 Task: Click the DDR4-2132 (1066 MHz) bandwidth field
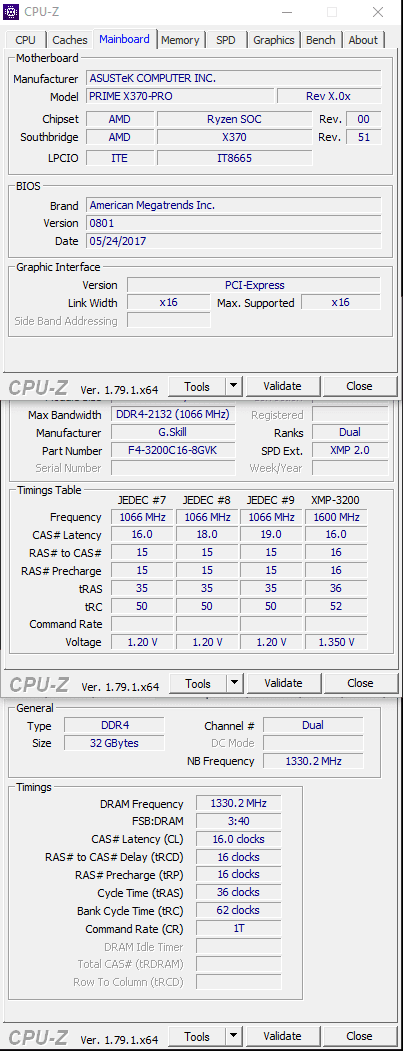[x=173, y=415]
